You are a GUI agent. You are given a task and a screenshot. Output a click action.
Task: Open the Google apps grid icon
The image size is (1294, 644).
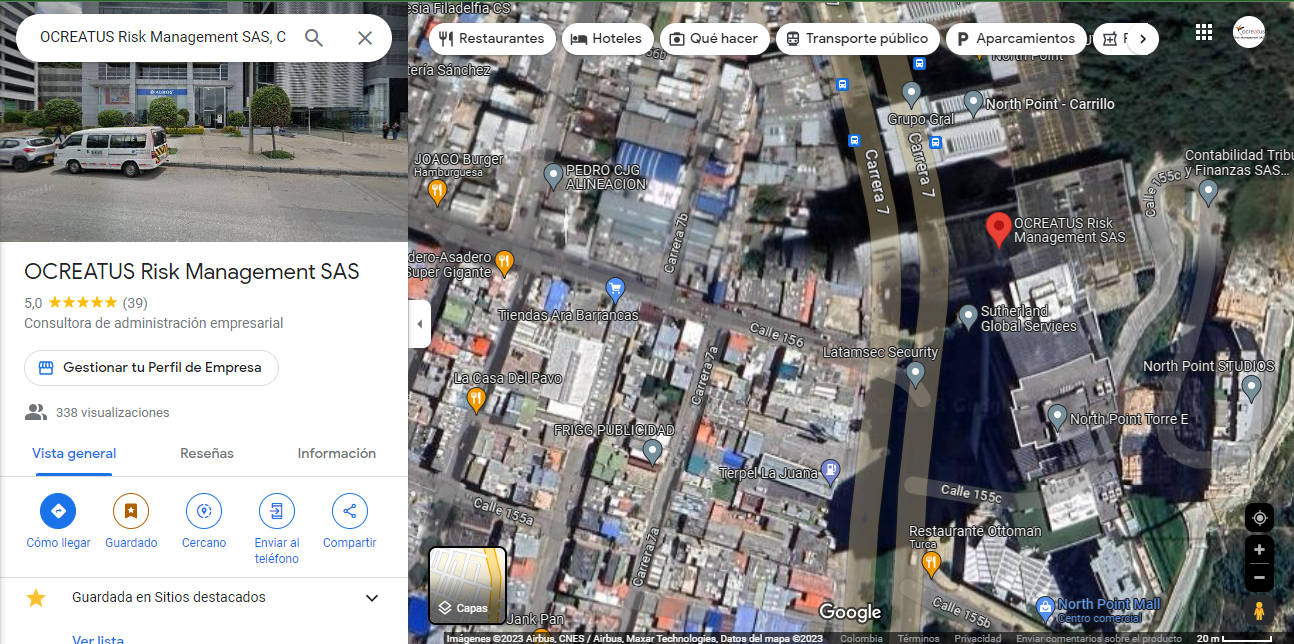coord(1204,32)
